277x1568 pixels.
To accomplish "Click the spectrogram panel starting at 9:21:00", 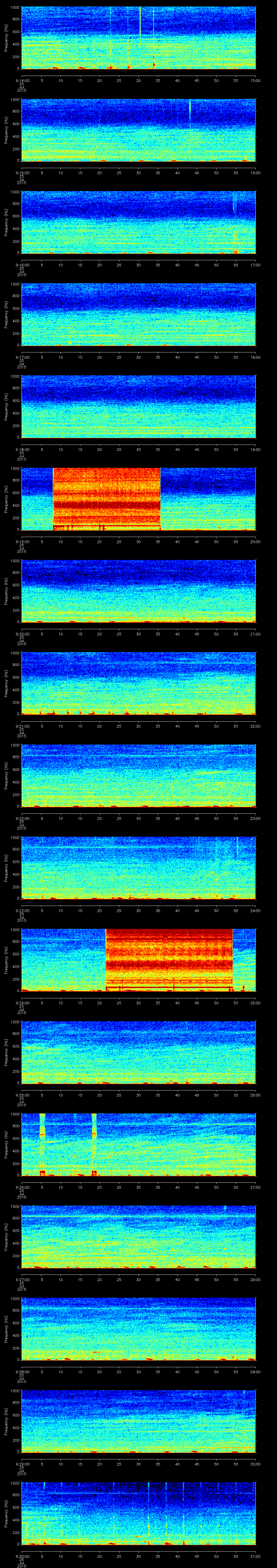I will coord(139,683).
